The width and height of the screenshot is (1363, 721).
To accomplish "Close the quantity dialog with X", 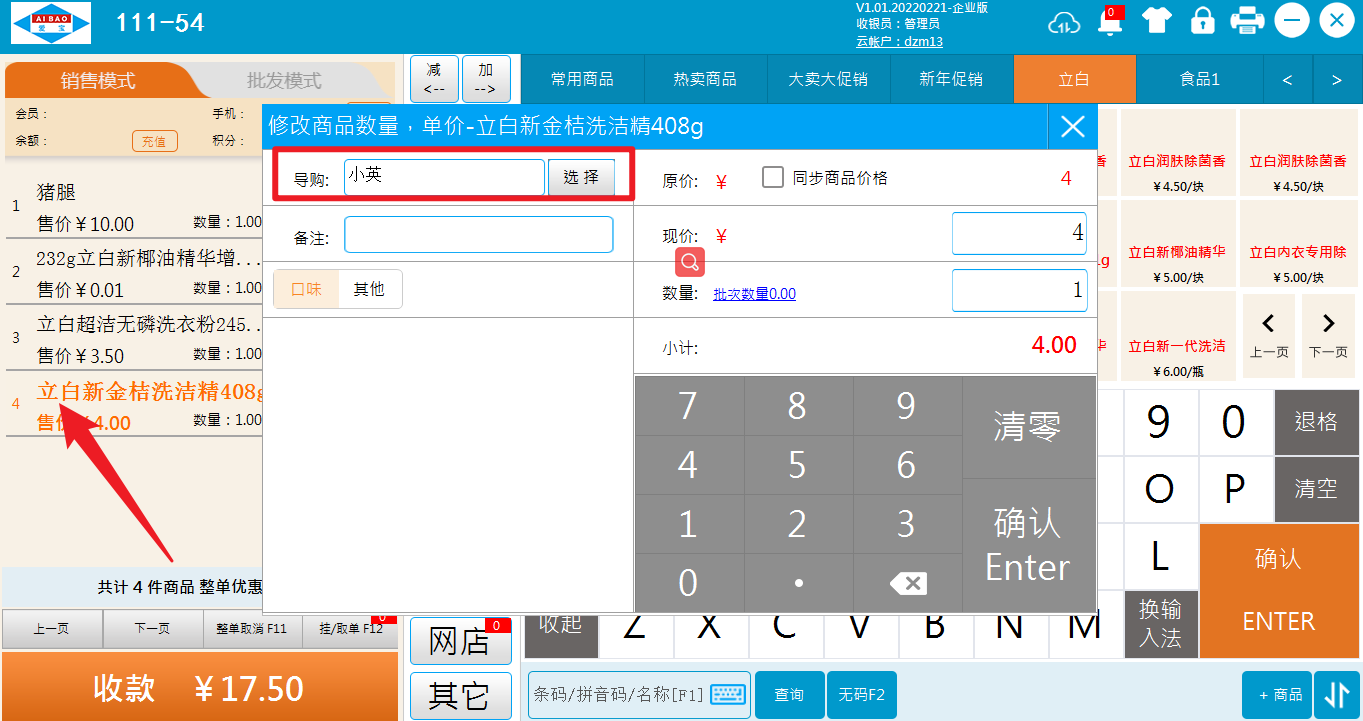I will pos(1072,126).
